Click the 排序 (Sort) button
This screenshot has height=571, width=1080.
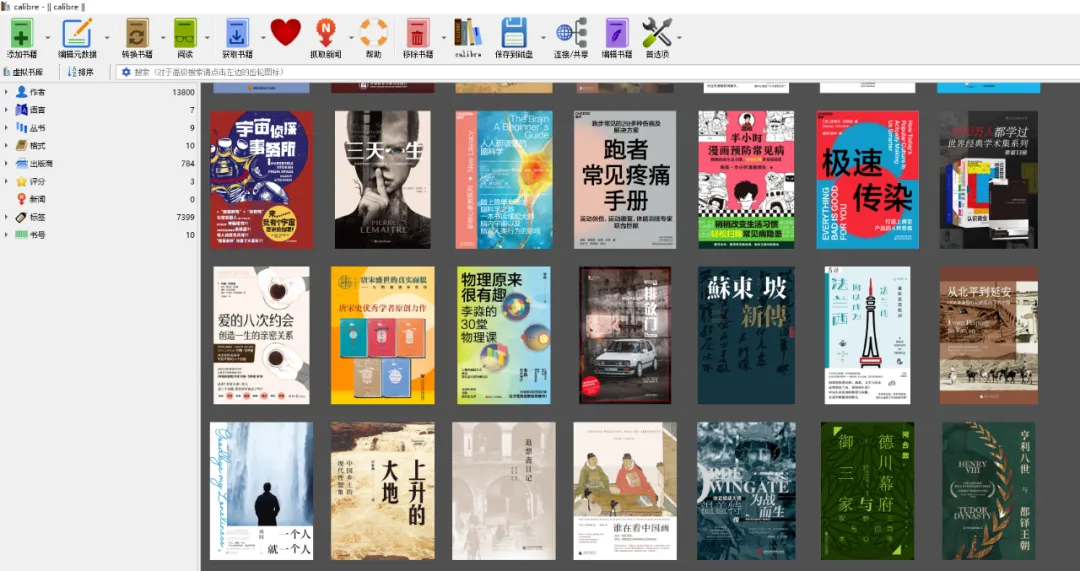point(81,72)
